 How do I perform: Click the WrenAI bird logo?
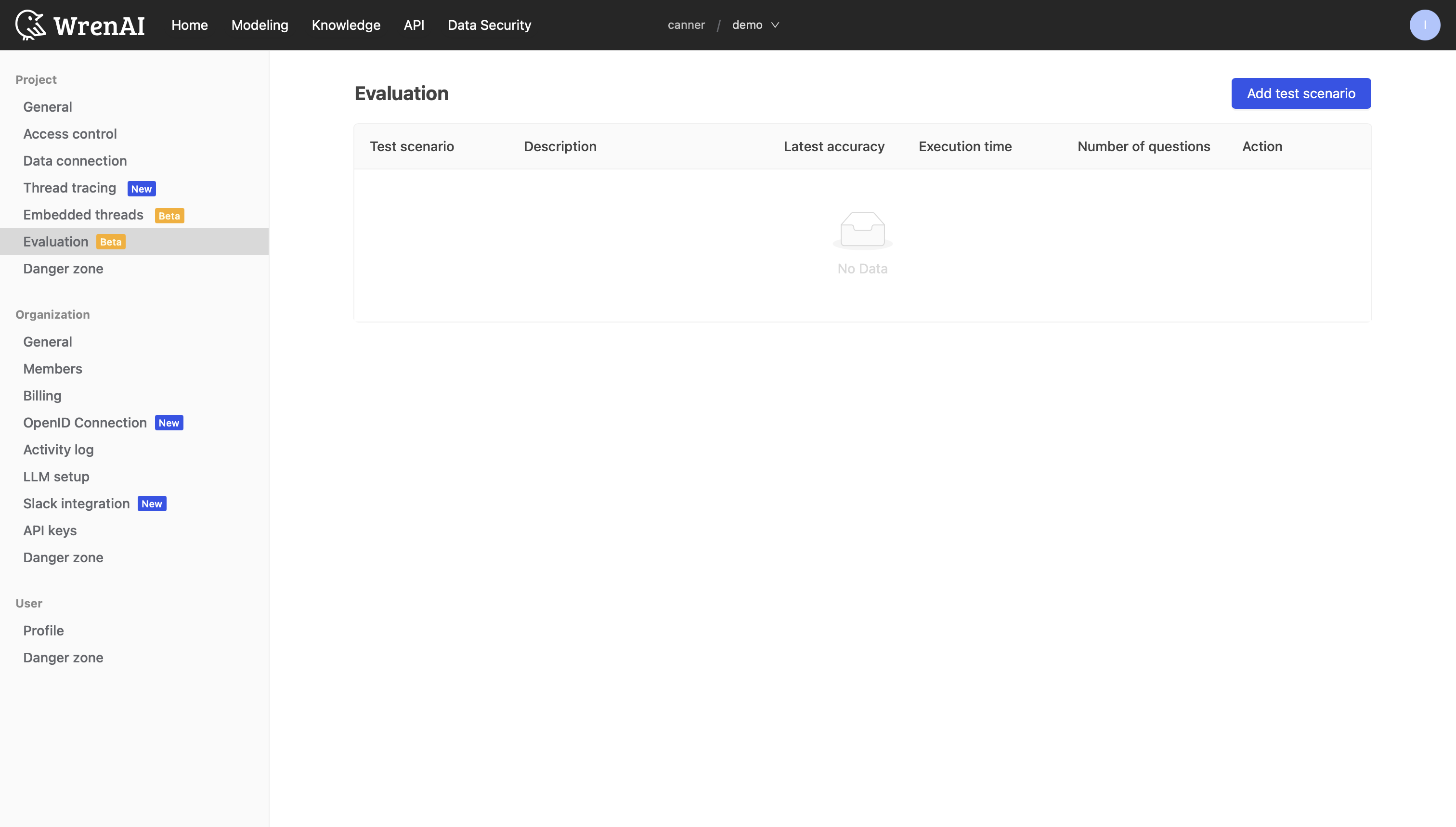31,25
